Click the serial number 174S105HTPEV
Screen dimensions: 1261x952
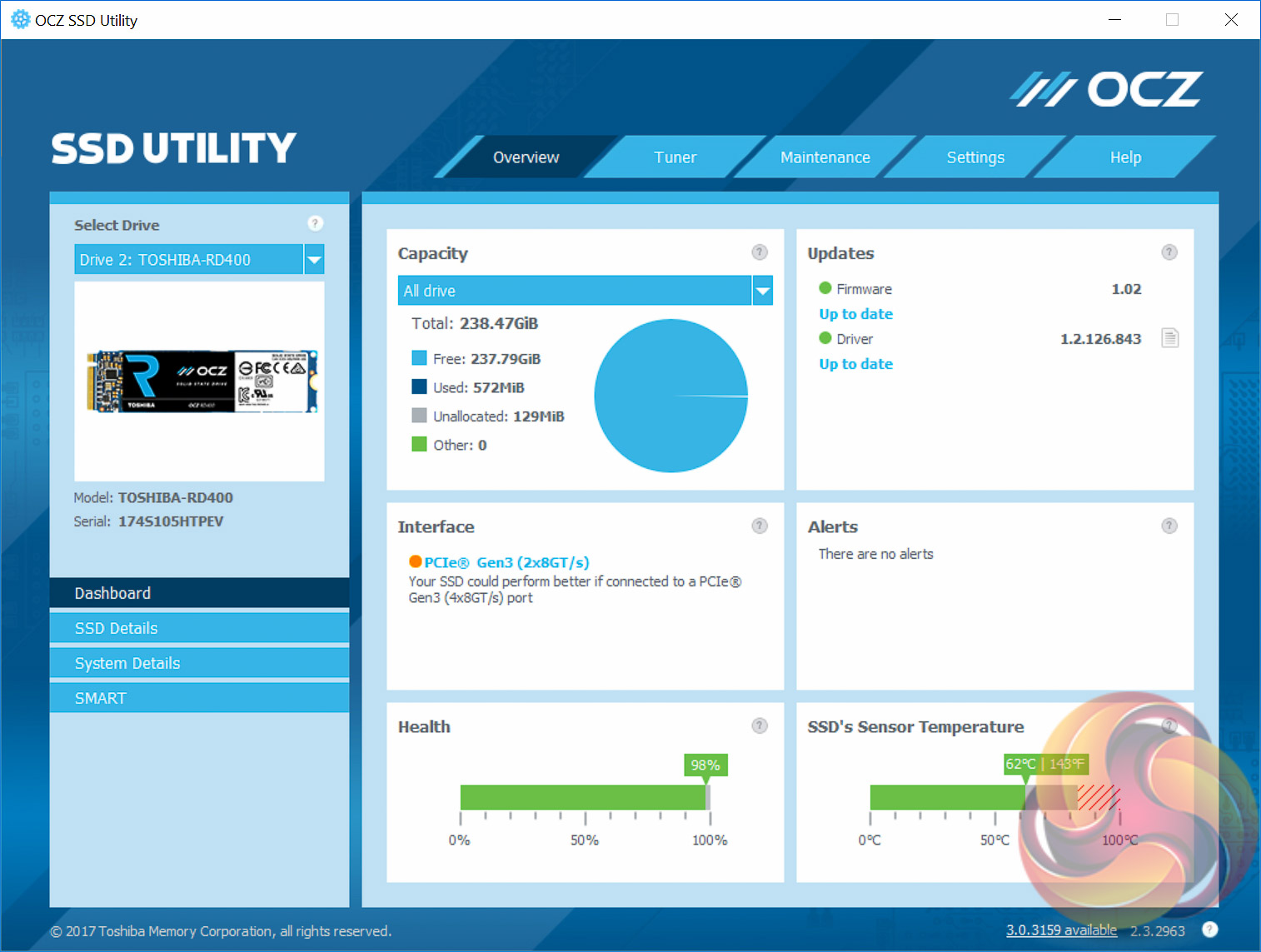(x=171, y=521)
